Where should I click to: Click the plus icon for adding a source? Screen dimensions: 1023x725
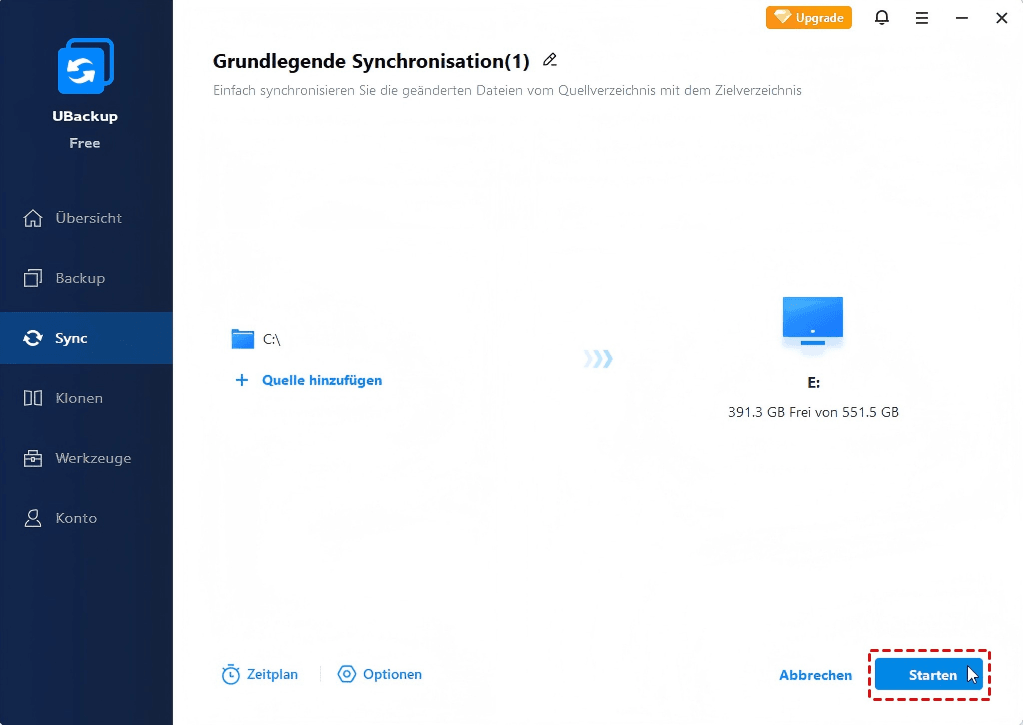(x=241, y=380)
